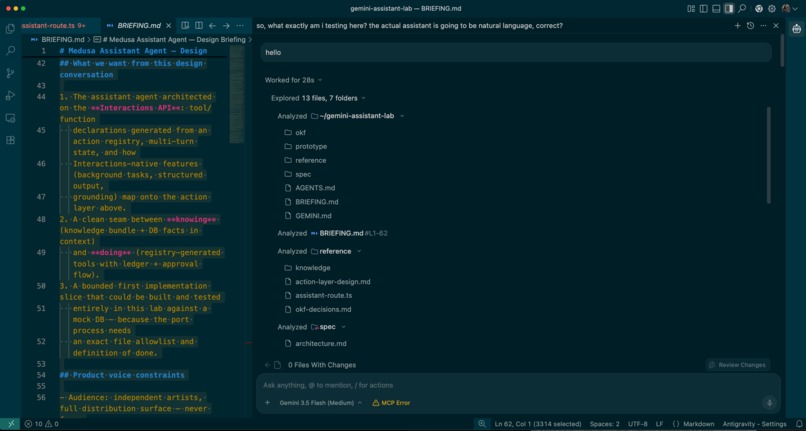Open the account avatar dropdown
Screen dimensions: 806x431
tap(788, 9)
